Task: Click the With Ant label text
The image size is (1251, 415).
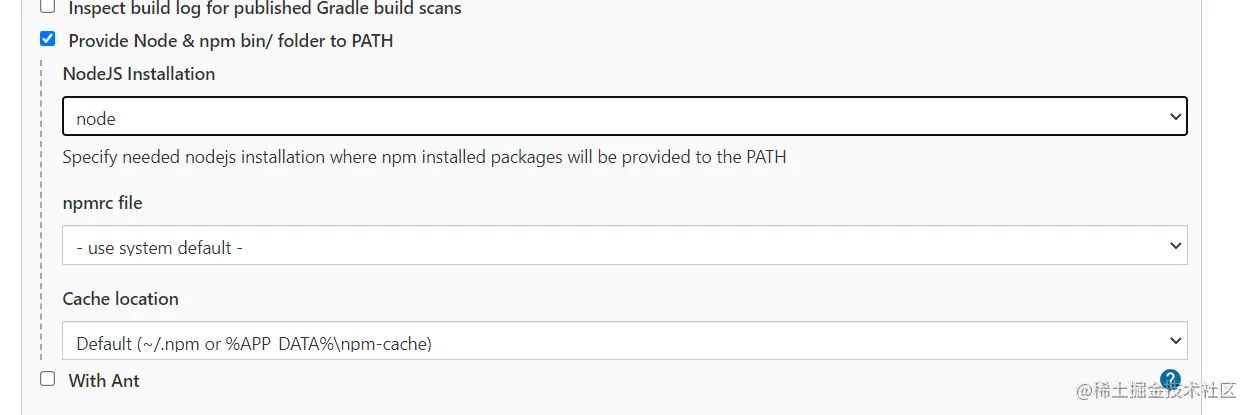Action: tap(104, 380)
